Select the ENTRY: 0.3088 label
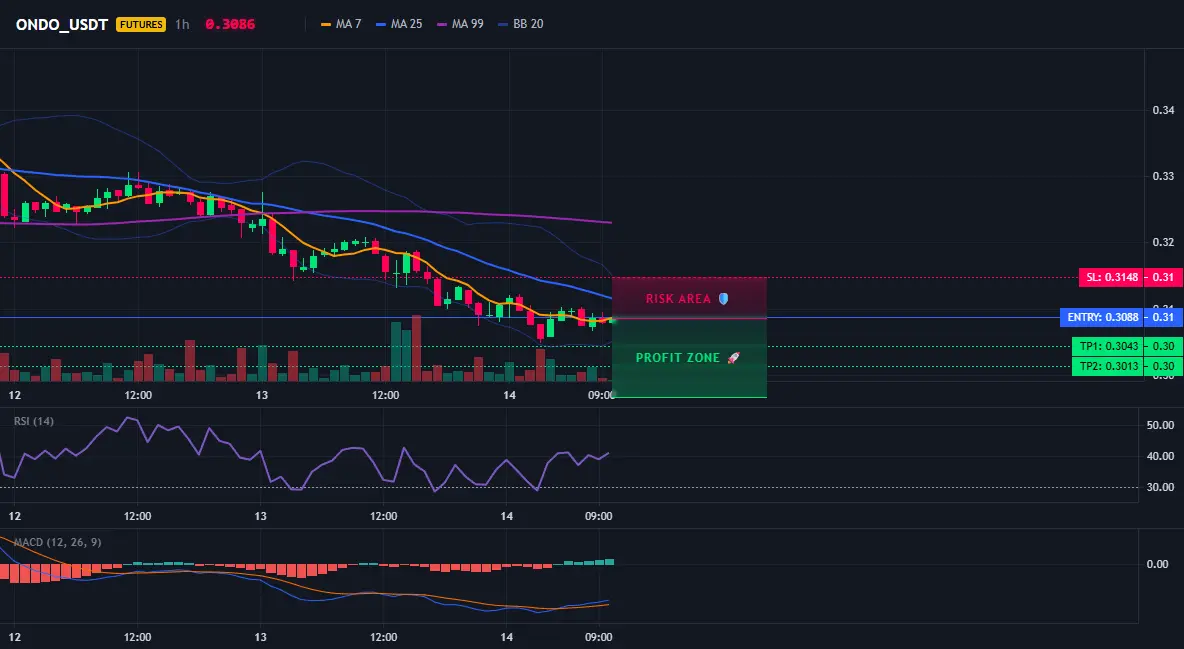This screenshot has height=649, width=1184. [x=1102, y=317]
